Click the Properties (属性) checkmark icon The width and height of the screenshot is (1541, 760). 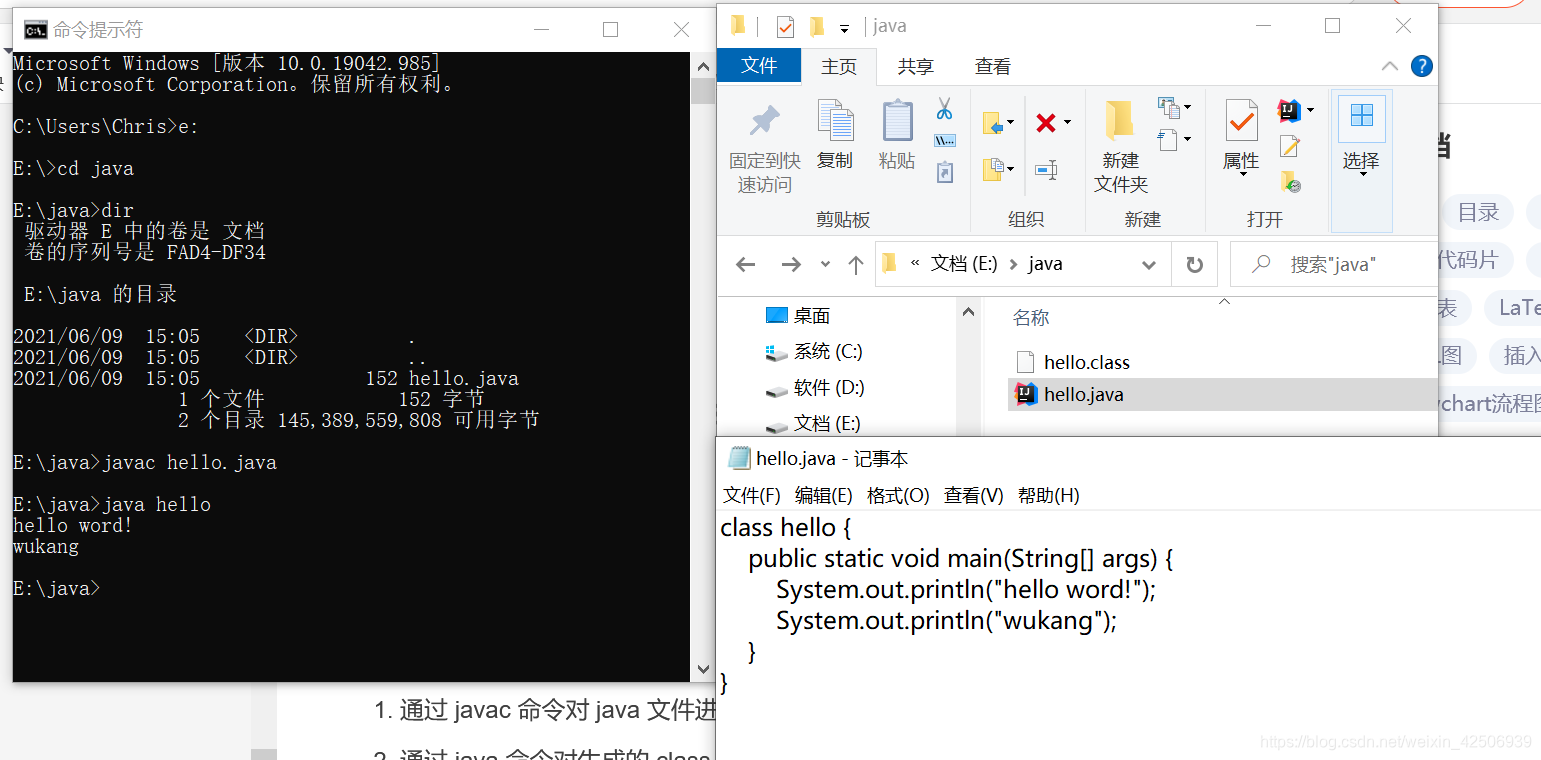pos(1241,121)
